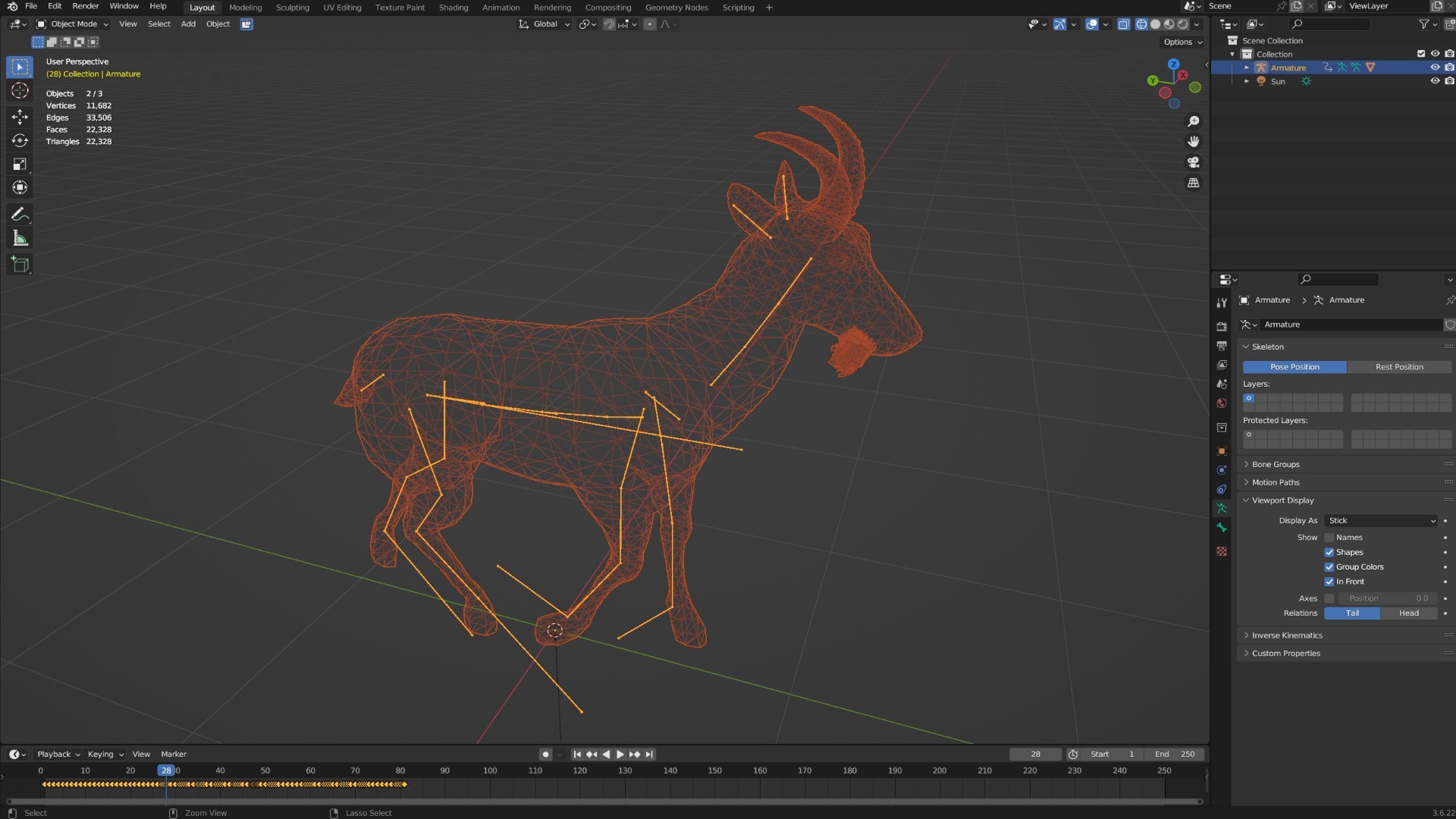Select the Add Cube tool
Image resolution: width=1456 pixels, height=819 pixels.
point(20,265)
